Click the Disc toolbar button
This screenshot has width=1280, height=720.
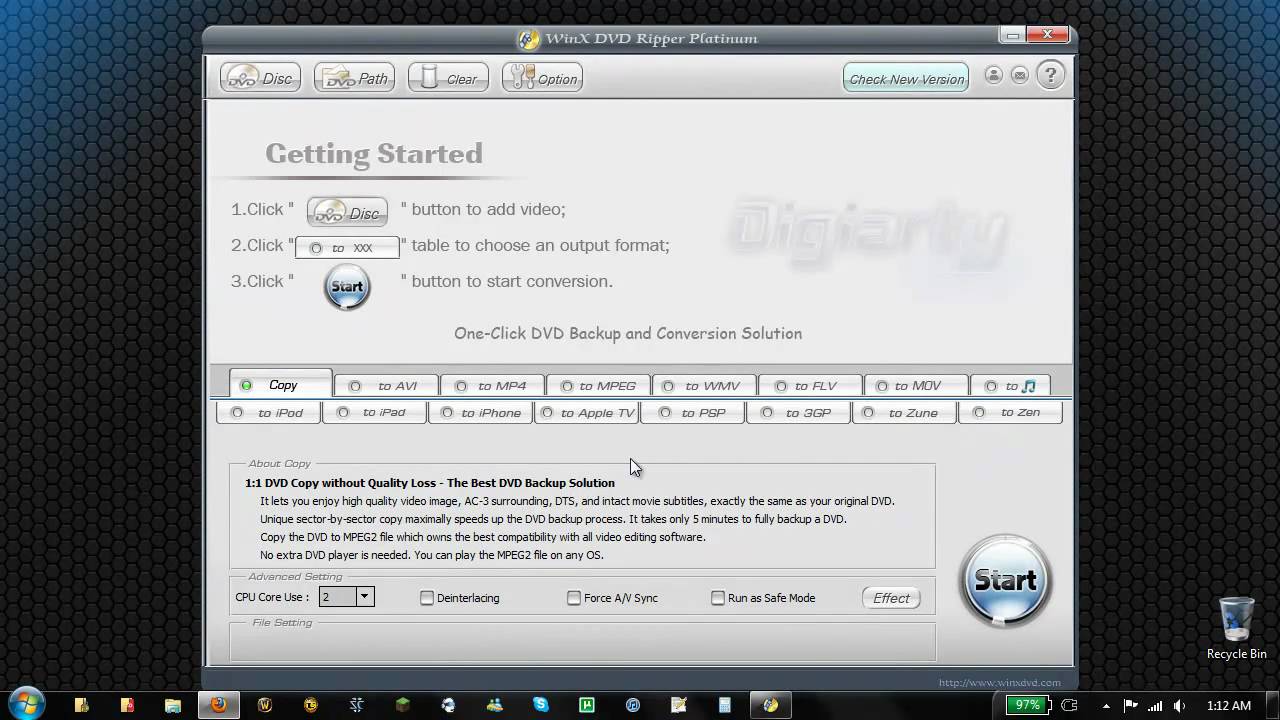pos(260,78)
